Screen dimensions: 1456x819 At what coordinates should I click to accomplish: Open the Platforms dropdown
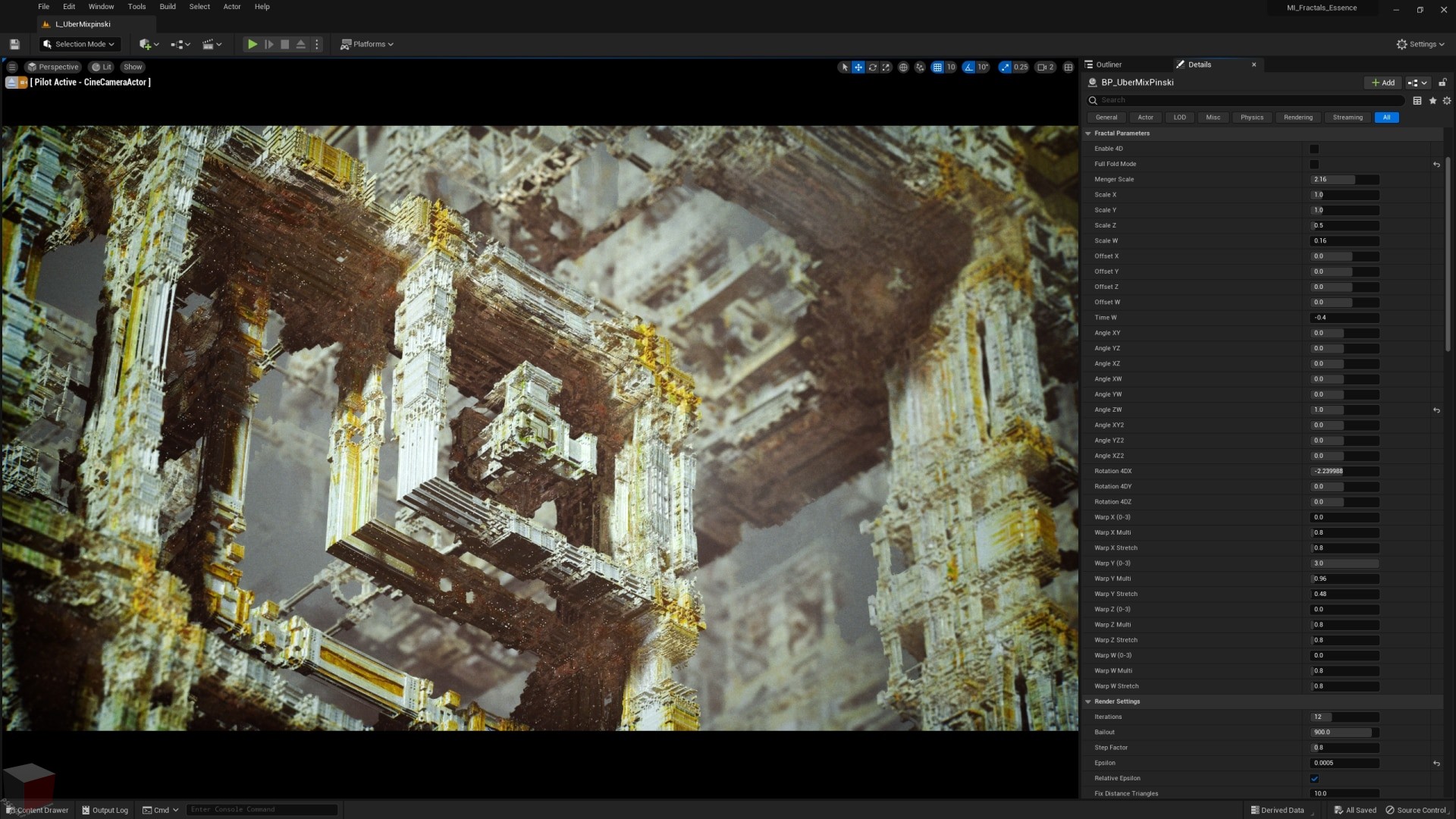[367, 44]
